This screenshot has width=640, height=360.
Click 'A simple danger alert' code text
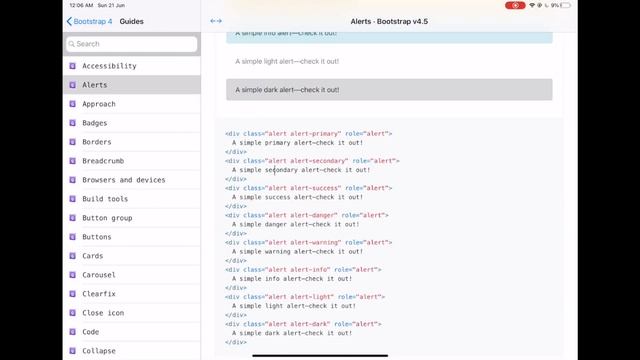coord(296,224)
